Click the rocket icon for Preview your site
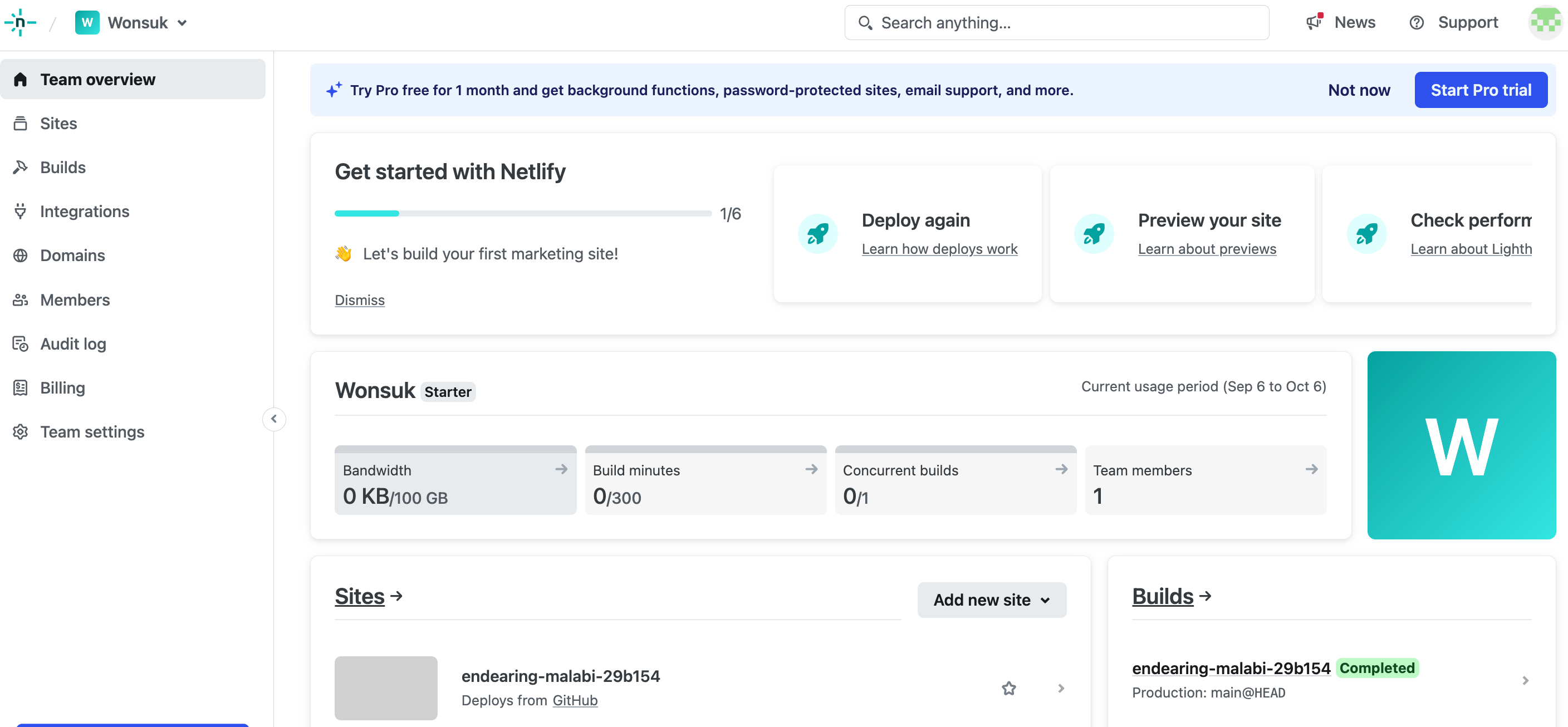1568x727 pixels. (1094, 234)
